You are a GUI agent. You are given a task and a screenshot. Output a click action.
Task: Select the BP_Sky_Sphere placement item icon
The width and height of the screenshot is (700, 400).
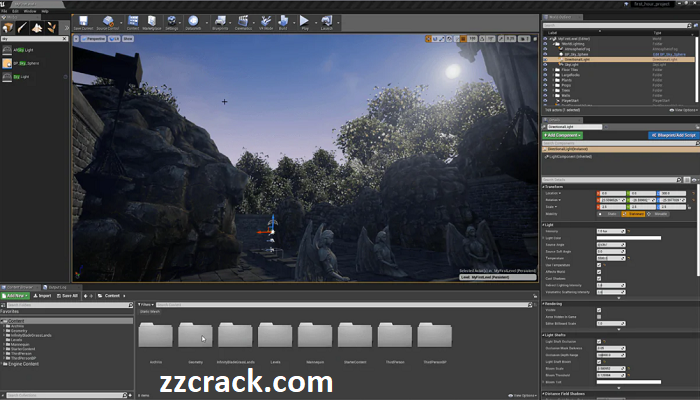pos(7,63)
